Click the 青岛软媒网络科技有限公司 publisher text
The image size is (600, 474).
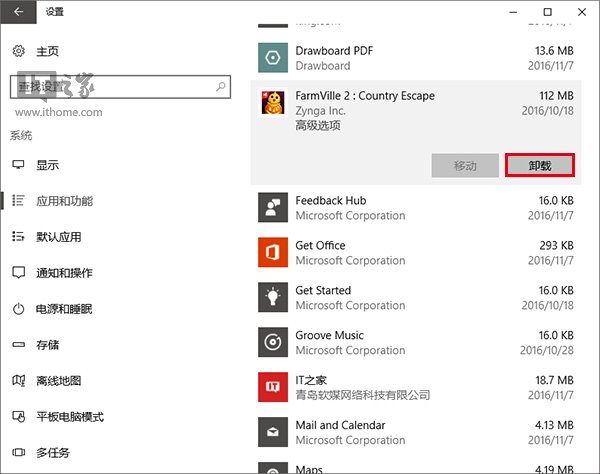[363, 395]
